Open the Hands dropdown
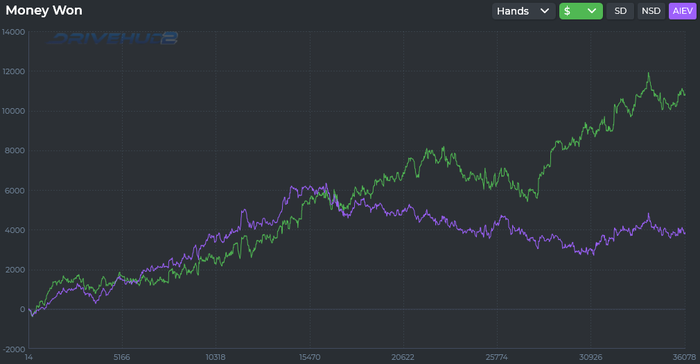 coord(523,11)
